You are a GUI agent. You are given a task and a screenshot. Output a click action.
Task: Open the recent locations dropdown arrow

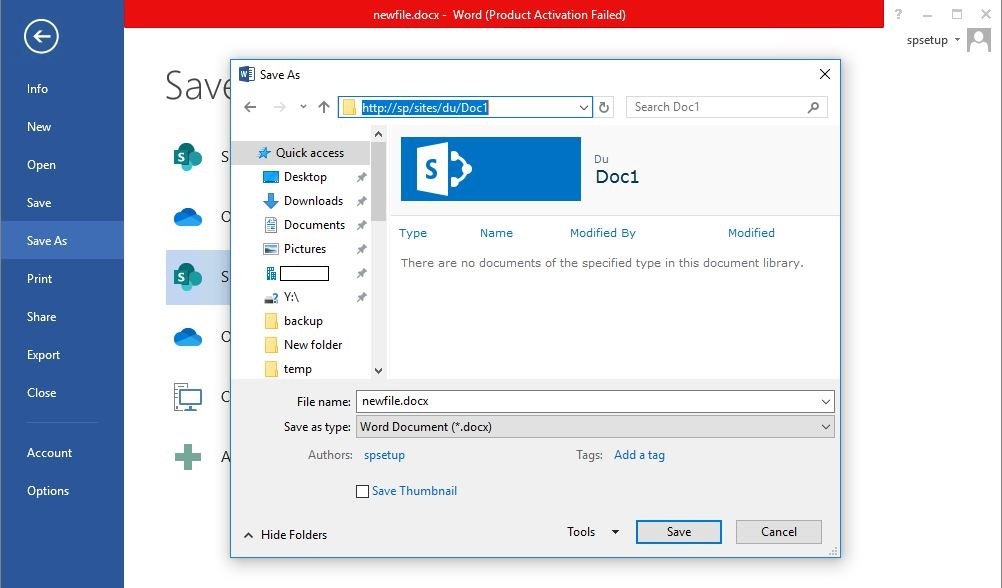click(303, 107)
